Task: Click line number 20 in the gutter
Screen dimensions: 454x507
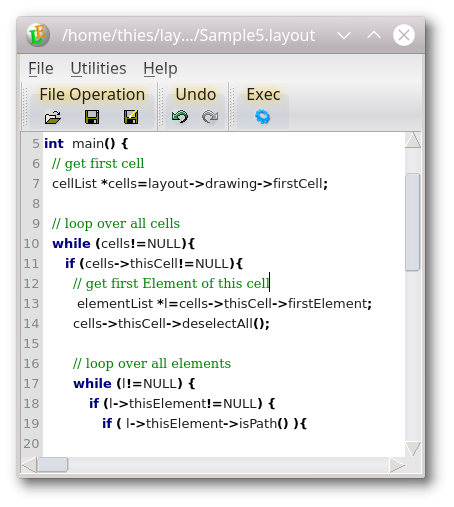Action: coord(31,444)
